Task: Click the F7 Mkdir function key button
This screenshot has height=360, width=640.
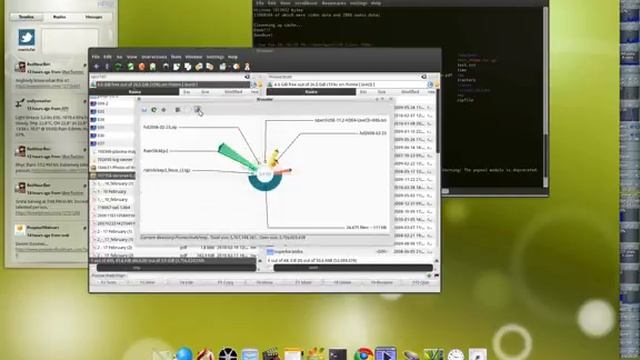Action: [303, 282]
